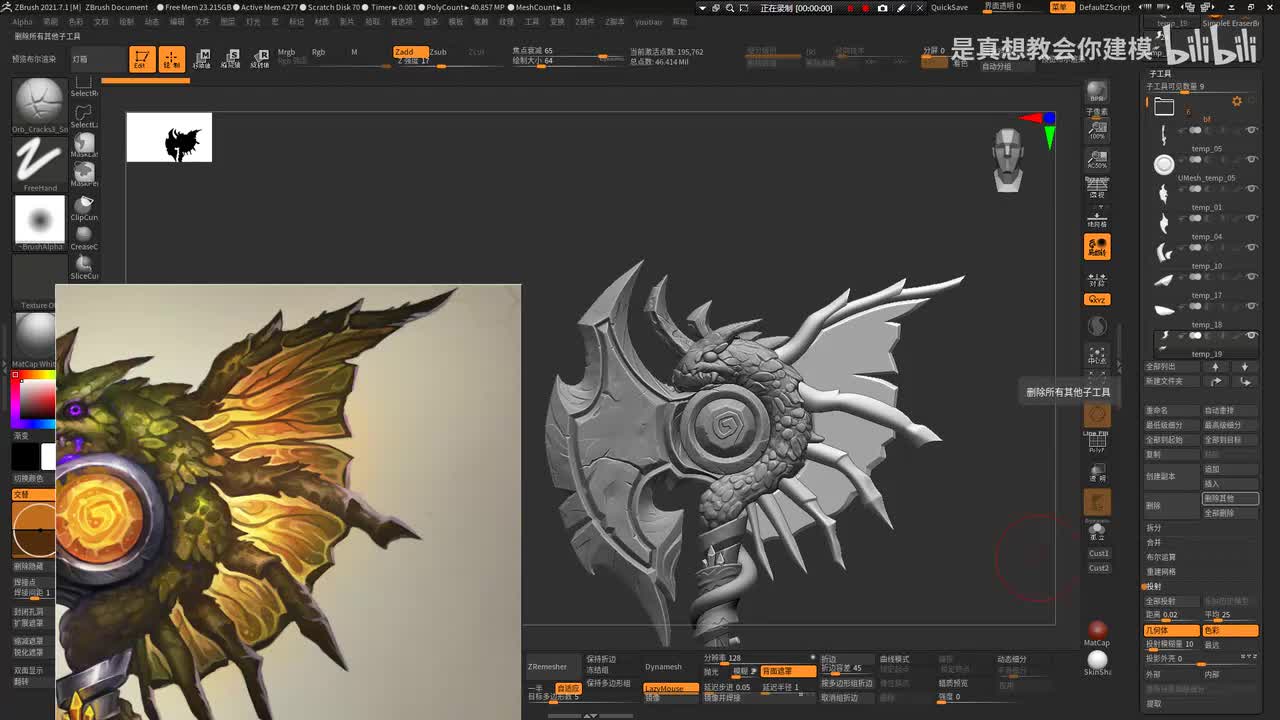This screenshot has height=720, width=1280.
Task: Open the BrushAlpha selector
Action: pyautogui.click(x=40, y=222)
